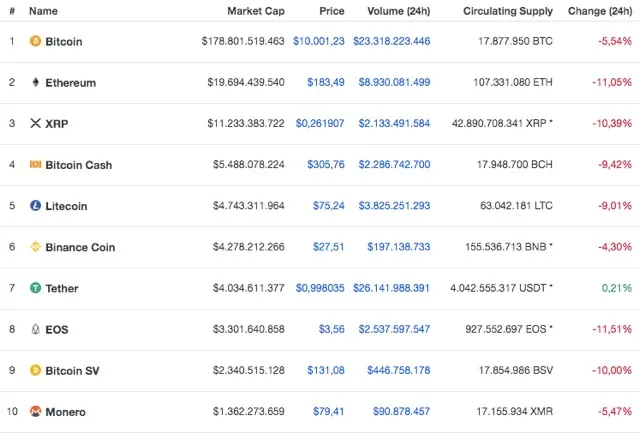640x434 pixels.
Task: Select Tether market cap $4.034.611.377
Action: point(249,288)
